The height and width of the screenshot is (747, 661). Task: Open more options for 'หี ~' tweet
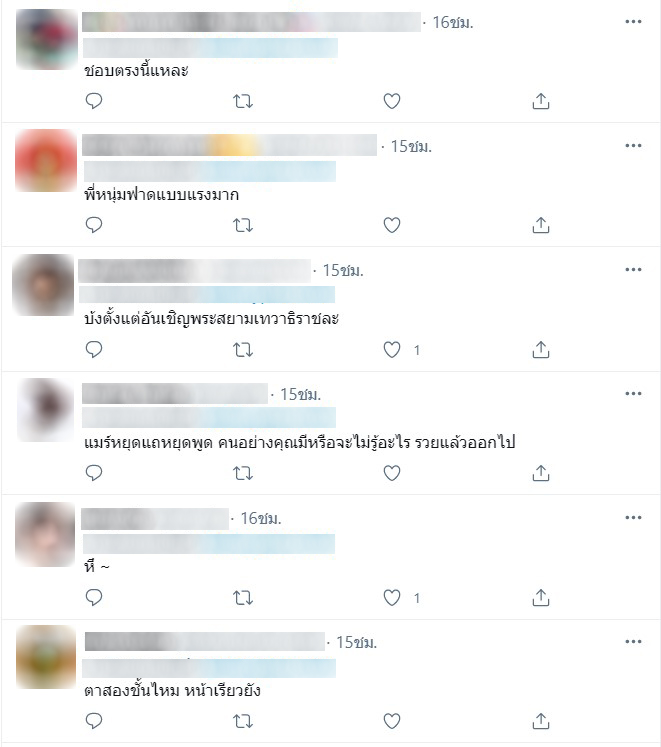(x=633, y=517)
